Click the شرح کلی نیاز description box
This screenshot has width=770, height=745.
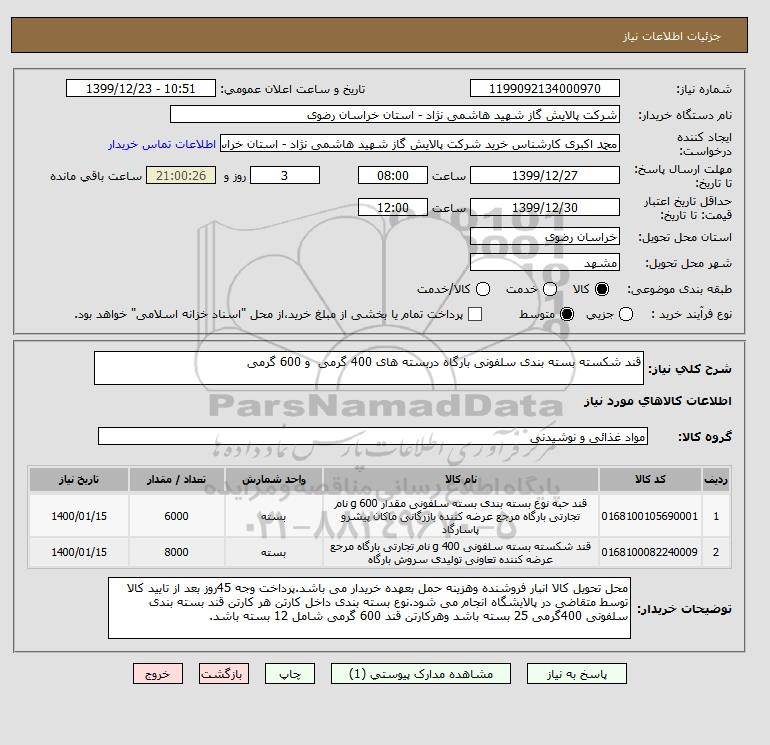[368, 368]
